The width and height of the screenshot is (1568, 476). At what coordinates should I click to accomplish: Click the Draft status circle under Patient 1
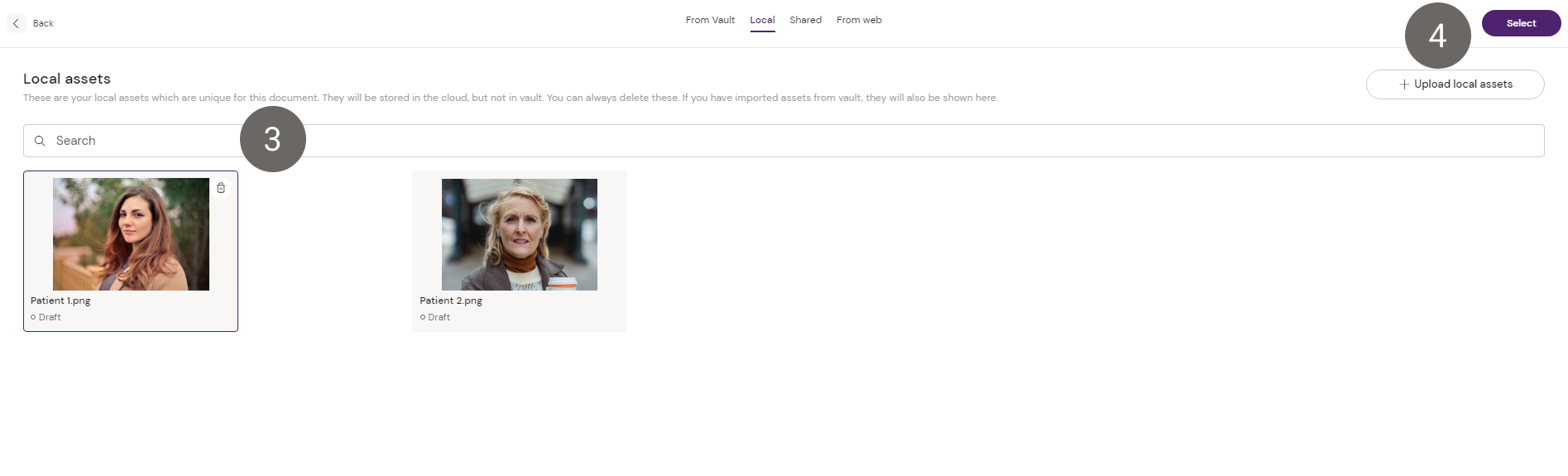pos(33,317)
